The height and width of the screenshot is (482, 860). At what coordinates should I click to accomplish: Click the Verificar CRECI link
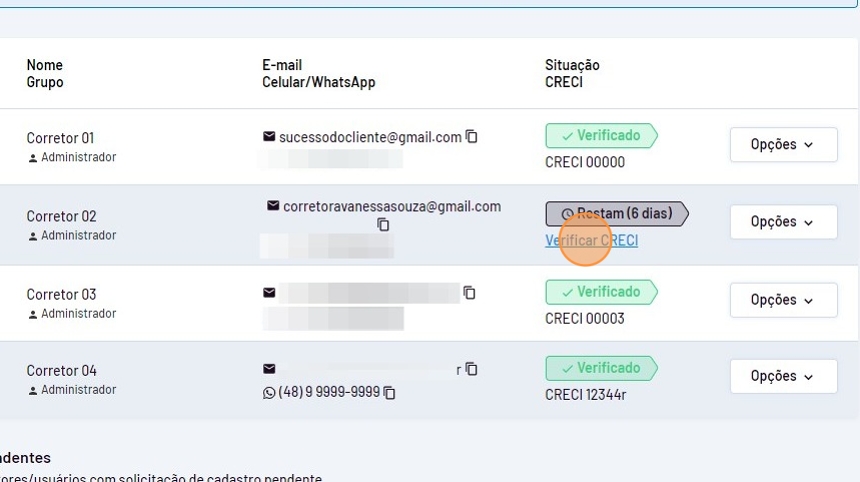pyautogui.click(x=591, y=241)
